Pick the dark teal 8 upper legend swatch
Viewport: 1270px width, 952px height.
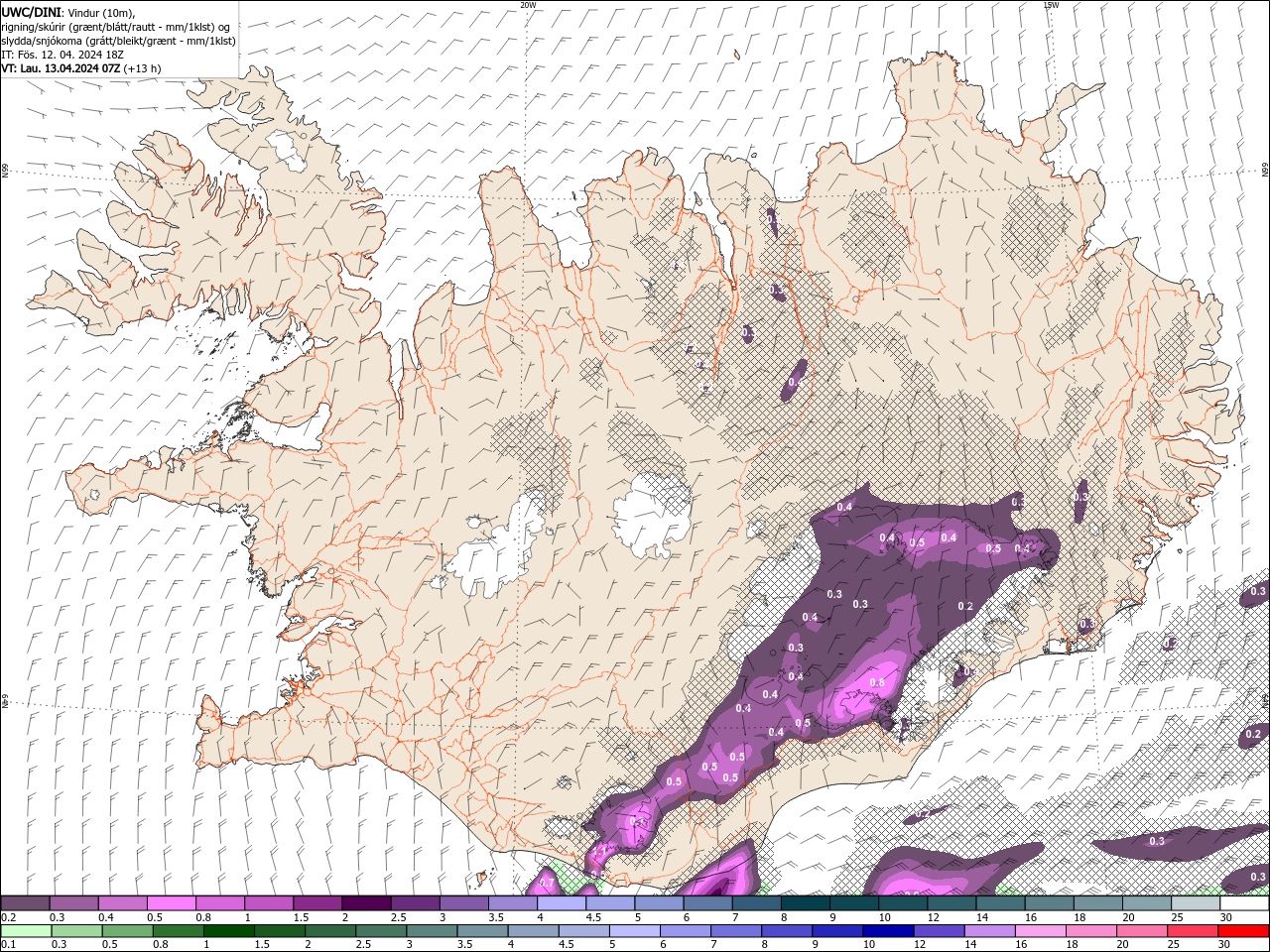tap(805, 903)
